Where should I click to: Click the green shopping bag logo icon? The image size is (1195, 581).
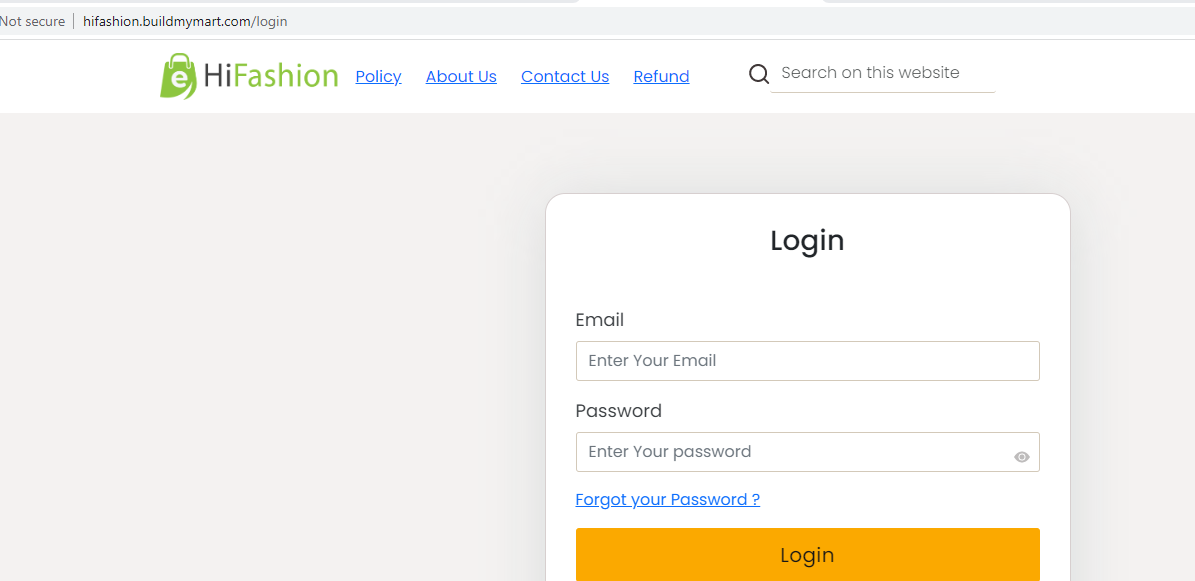click(178, 76)
